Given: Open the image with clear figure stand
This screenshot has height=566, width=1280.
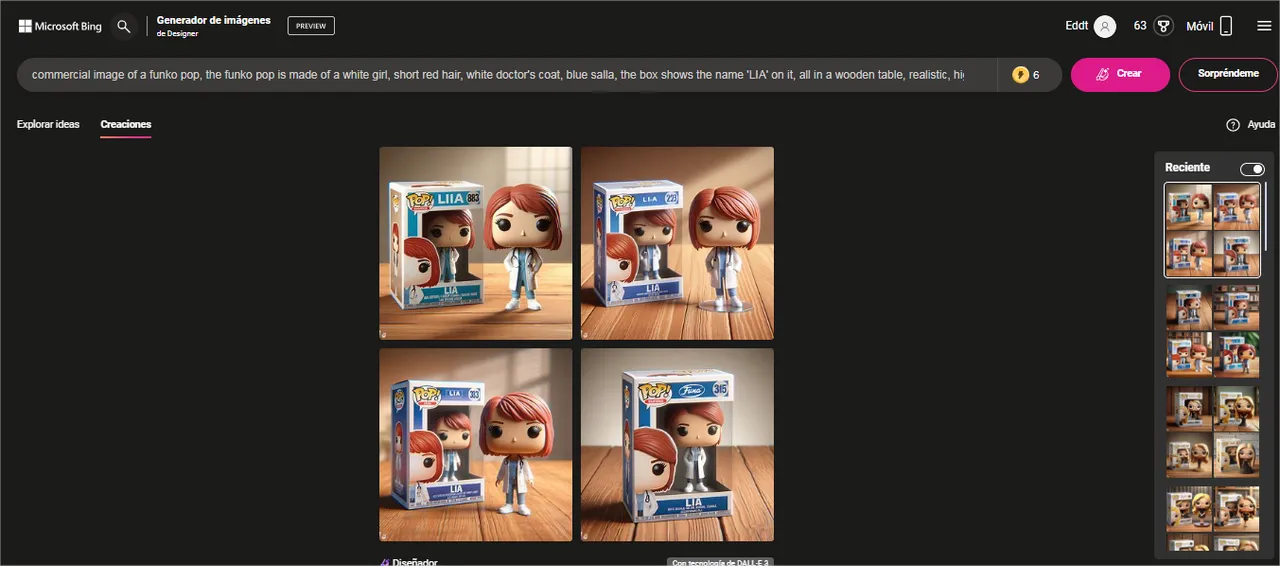Looking at the screenshot, I should (677, 243).
